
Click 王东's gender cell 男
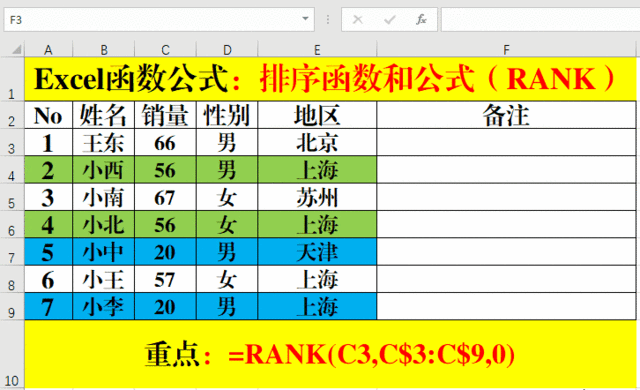tap(227, 142)
